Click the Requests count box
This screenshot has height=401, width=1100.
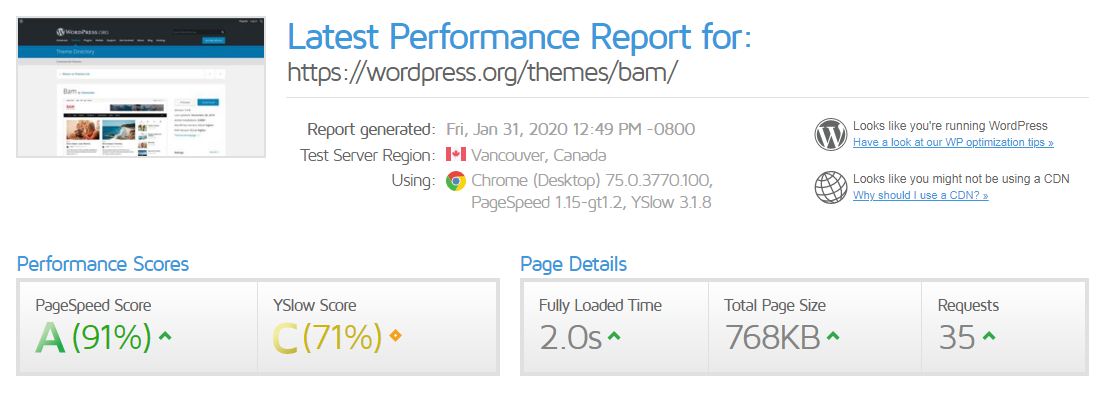point(1003,327)
